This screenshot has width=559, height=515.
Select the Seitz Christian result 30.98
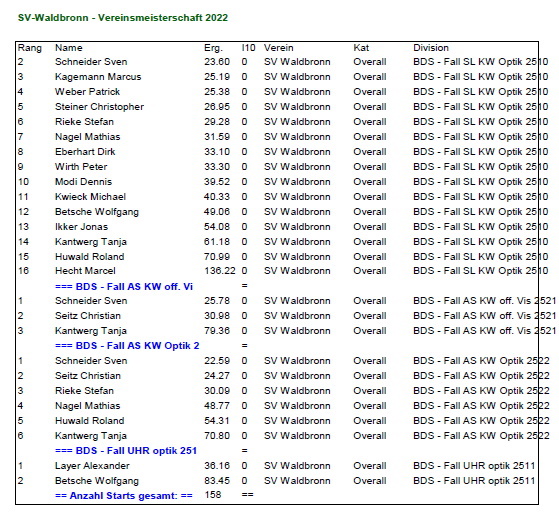coord(217,316)
